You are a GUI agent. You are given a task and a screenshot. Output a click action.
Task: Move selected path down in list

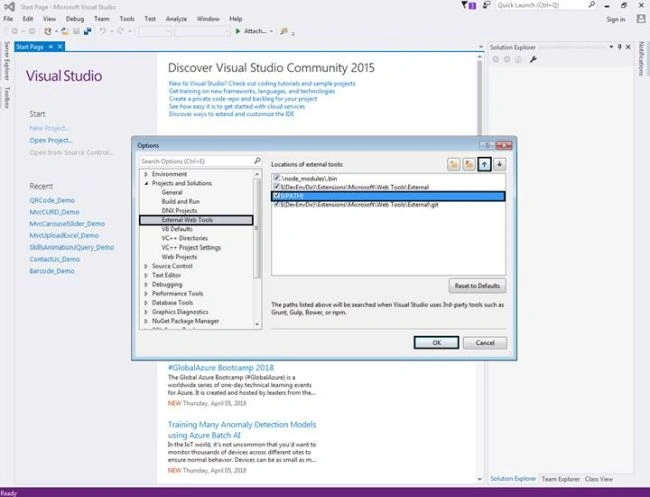[x=500, y=165]
